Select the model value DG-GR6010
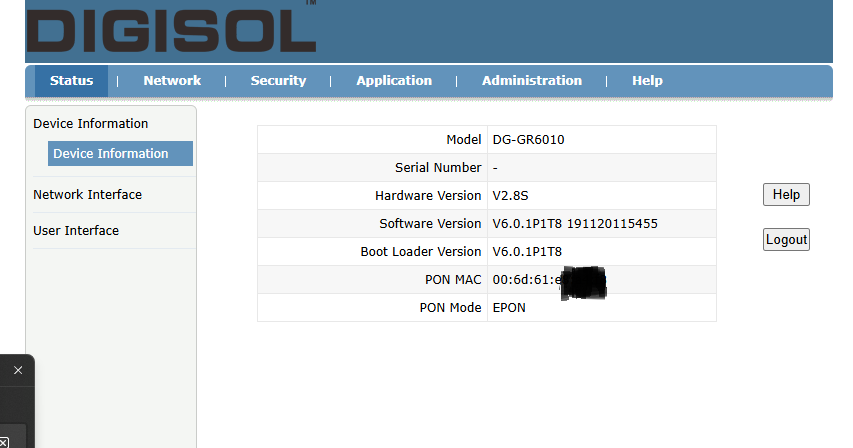Image resolution: width=853 pixels, height=448 pixels. 528,140
